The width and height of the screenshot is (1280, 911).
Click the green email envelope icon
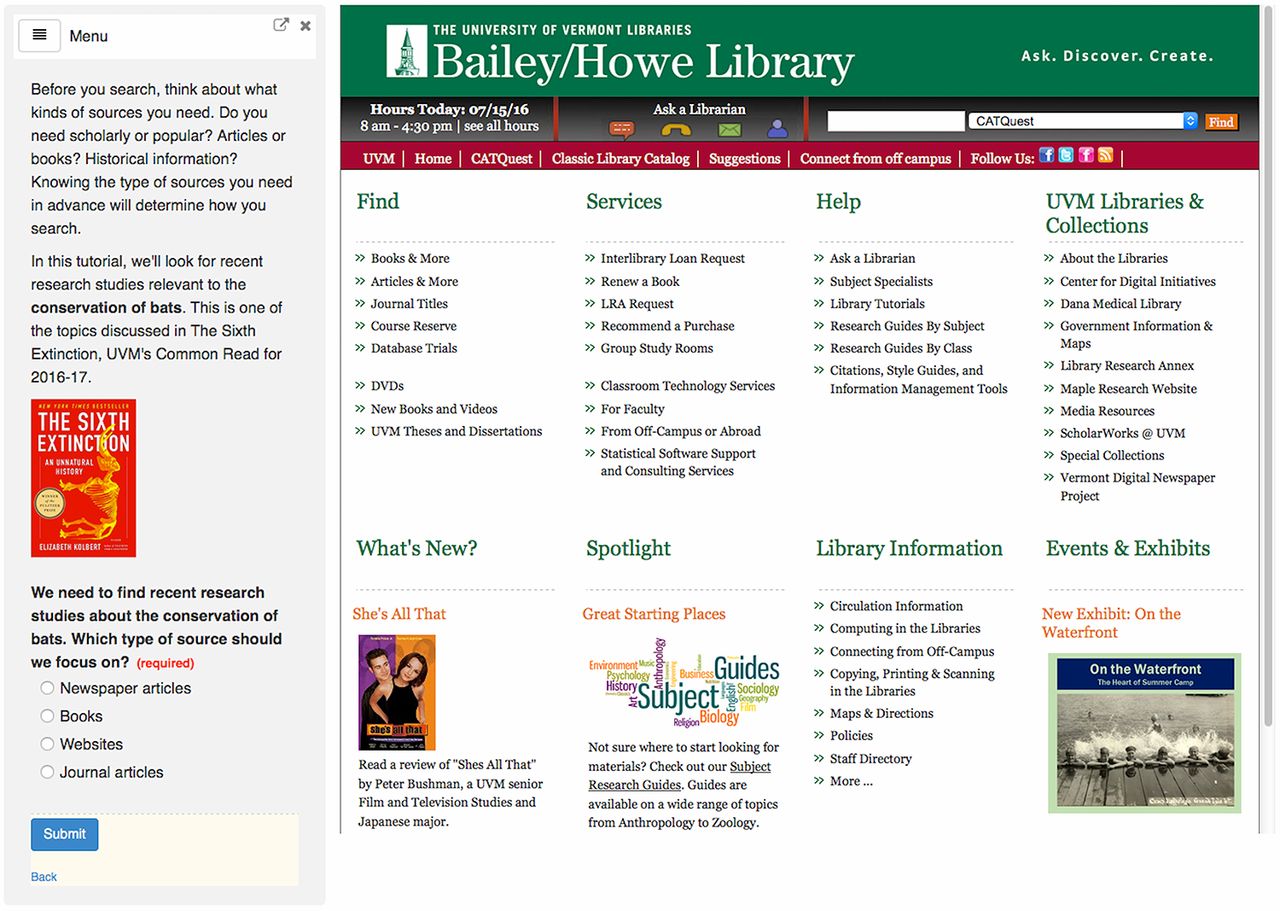point(730,129)
